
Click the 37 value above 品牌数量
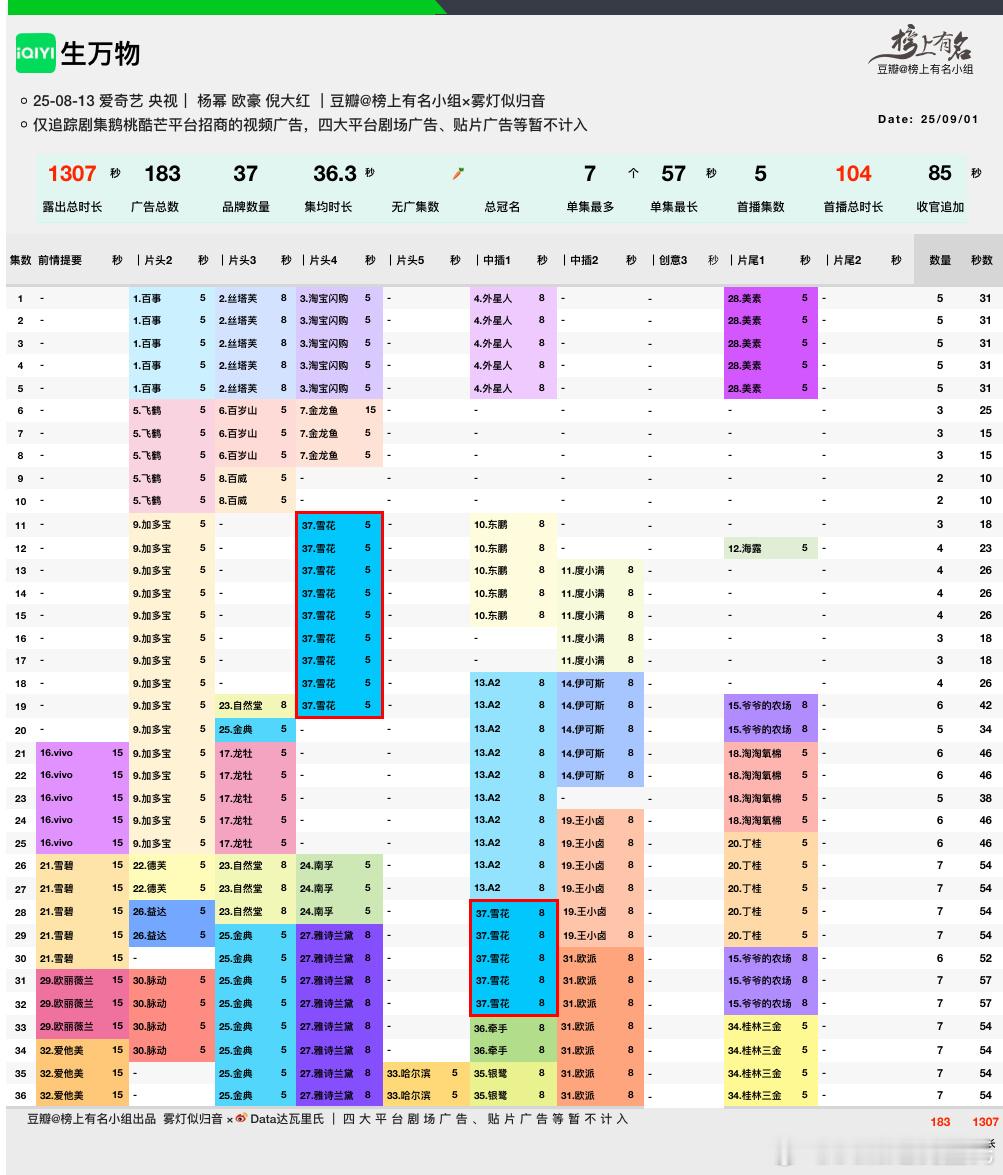click(245, 174)
